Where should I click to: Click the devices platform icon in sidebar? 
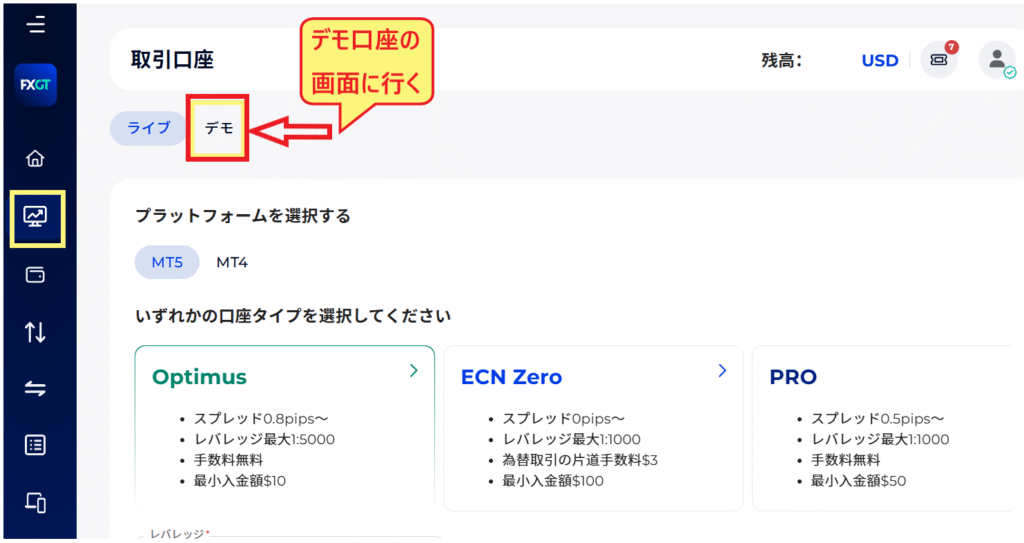click(x=36, y=503)
